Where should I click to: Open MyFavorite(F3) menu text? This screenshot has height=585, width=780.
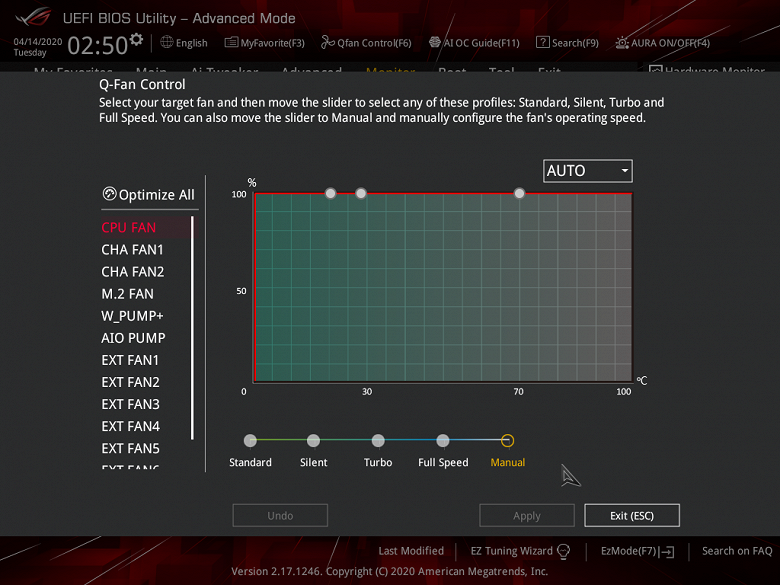coord(273,43)
